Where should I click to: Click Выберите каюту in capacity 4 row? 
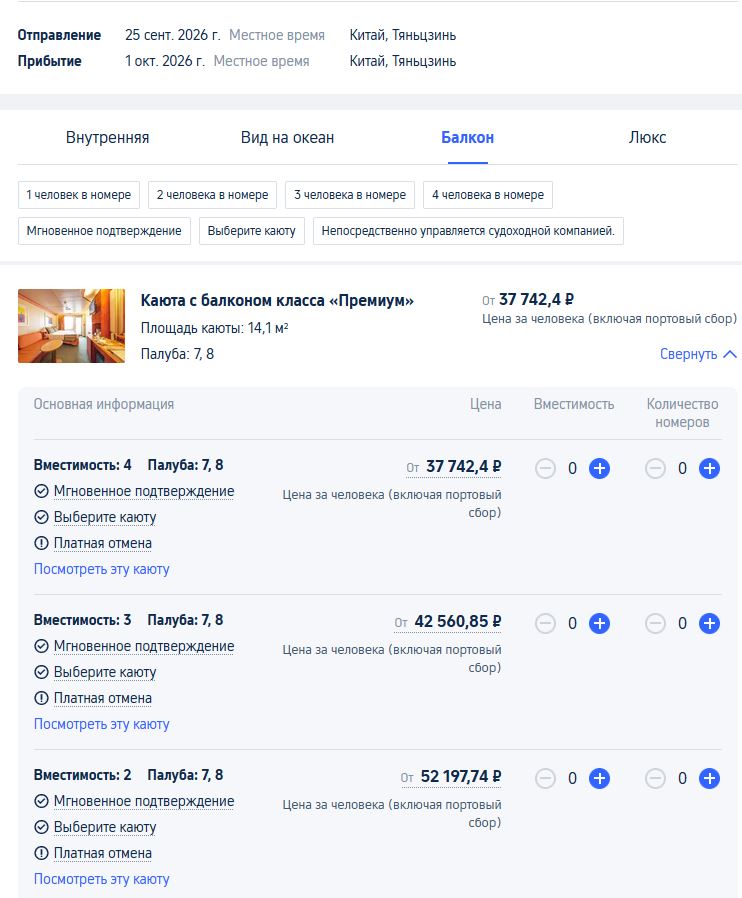(x=105, y=517)
